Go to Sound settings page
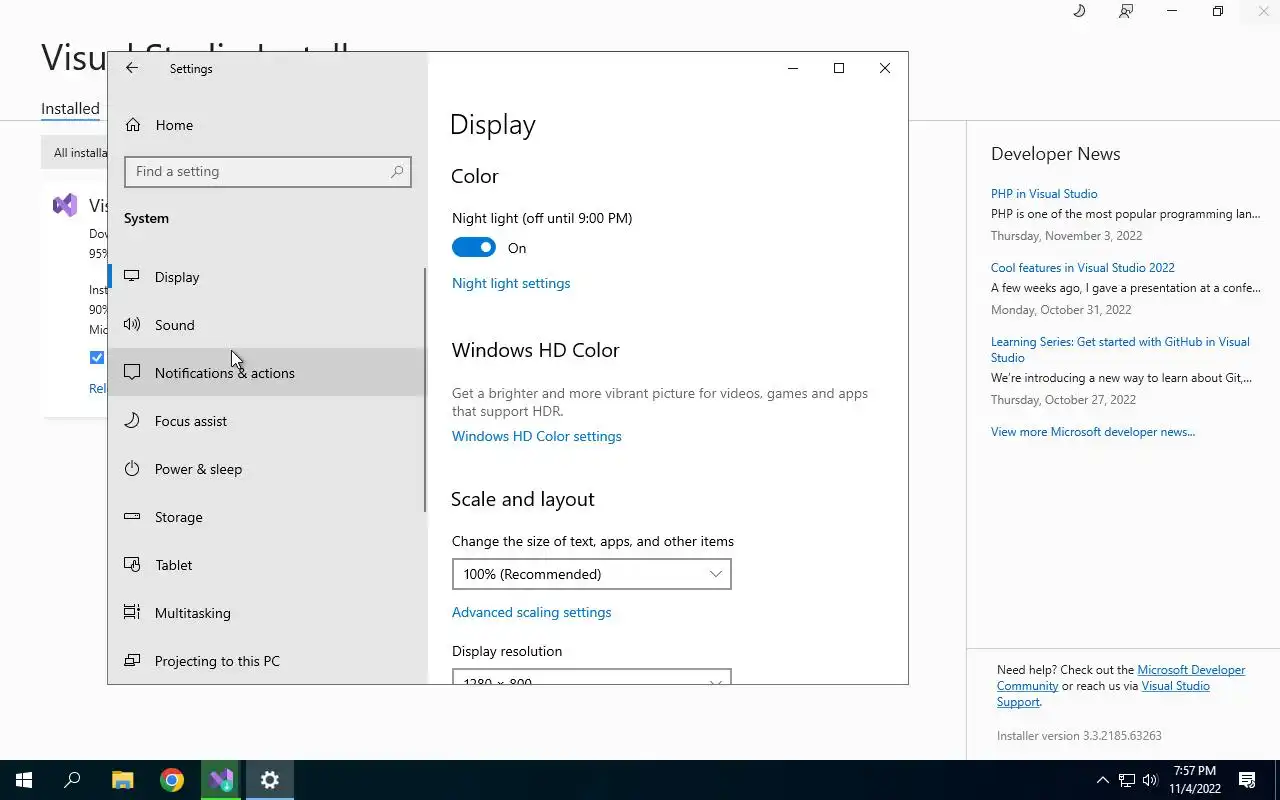1280x800 pixels. (267, 324)
